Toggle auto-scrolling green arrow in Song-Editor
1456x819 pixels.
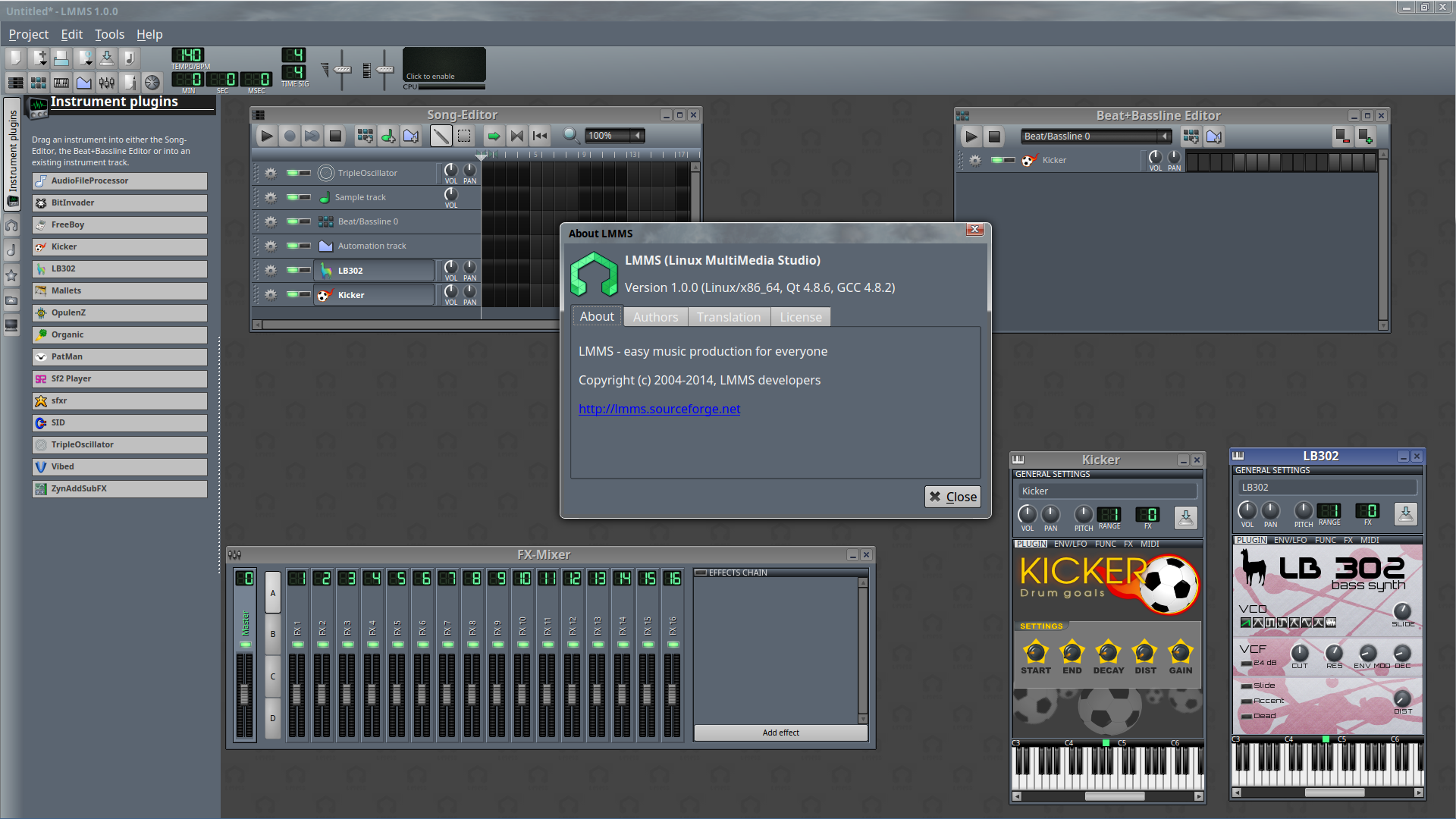point(494,136)
